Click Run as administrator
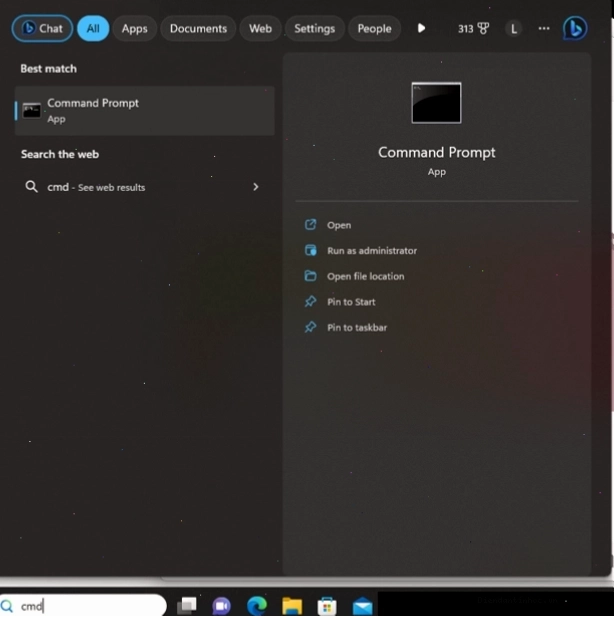This screenshot has width=614, height=617. [x=372, y=251]
